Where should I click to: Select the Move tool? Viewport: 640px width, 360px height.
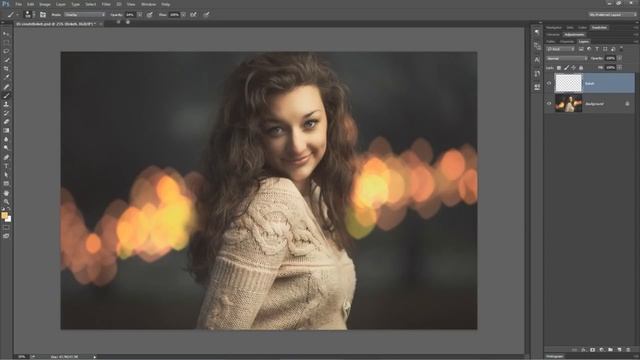click(6, 34)
